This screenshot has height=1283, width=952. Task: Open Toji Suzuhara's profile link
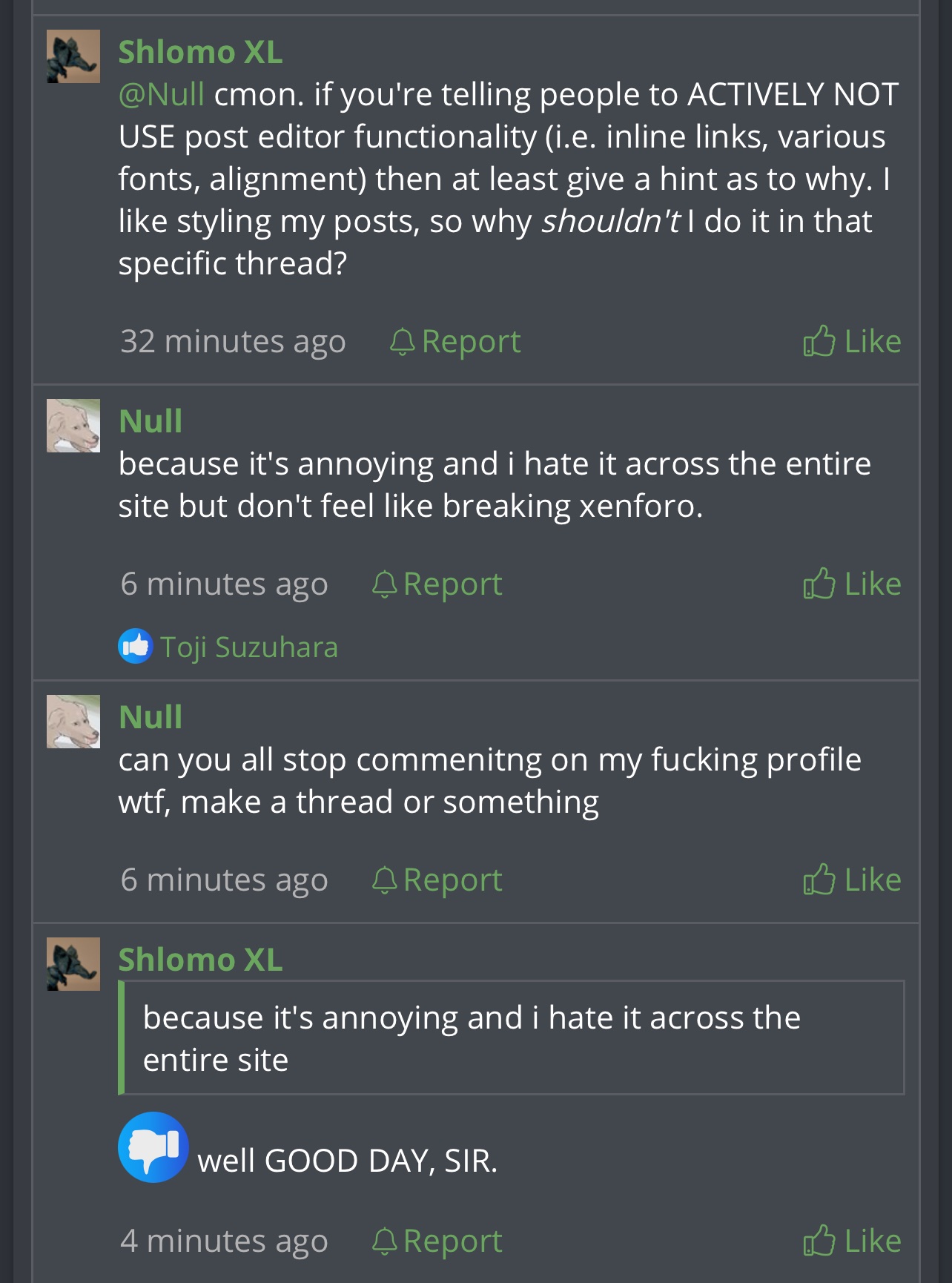[249, 647]
